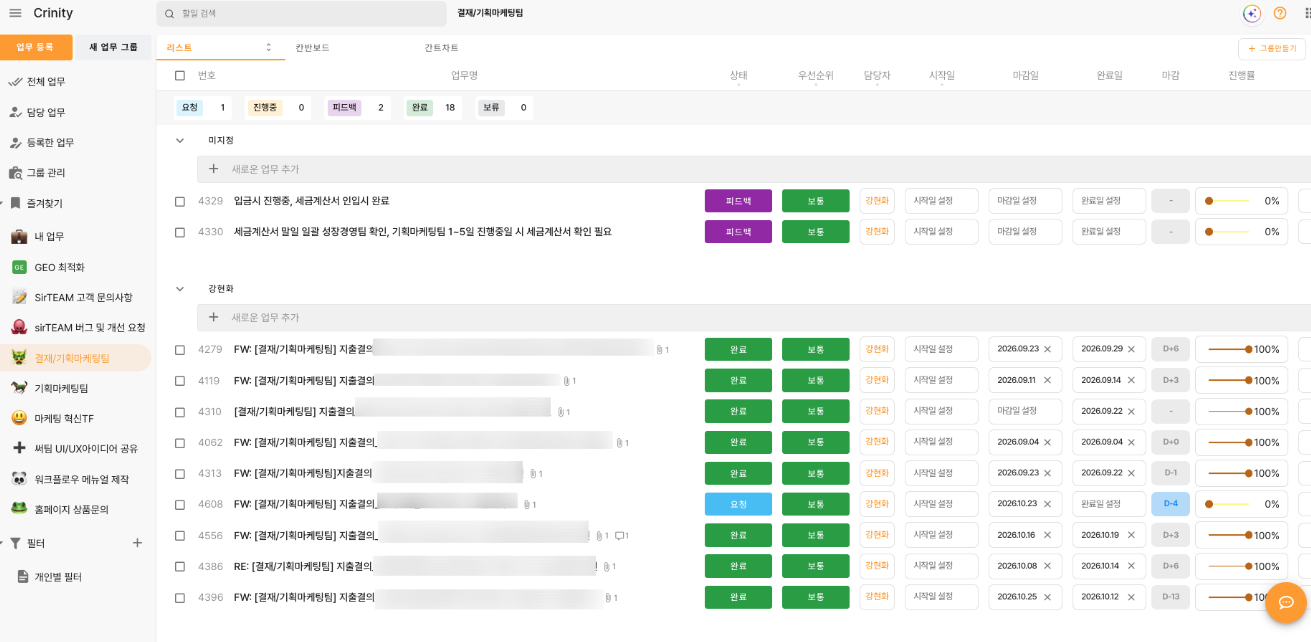
Task: Filter by the 피드백 status chip
Action: pos(344,107)
